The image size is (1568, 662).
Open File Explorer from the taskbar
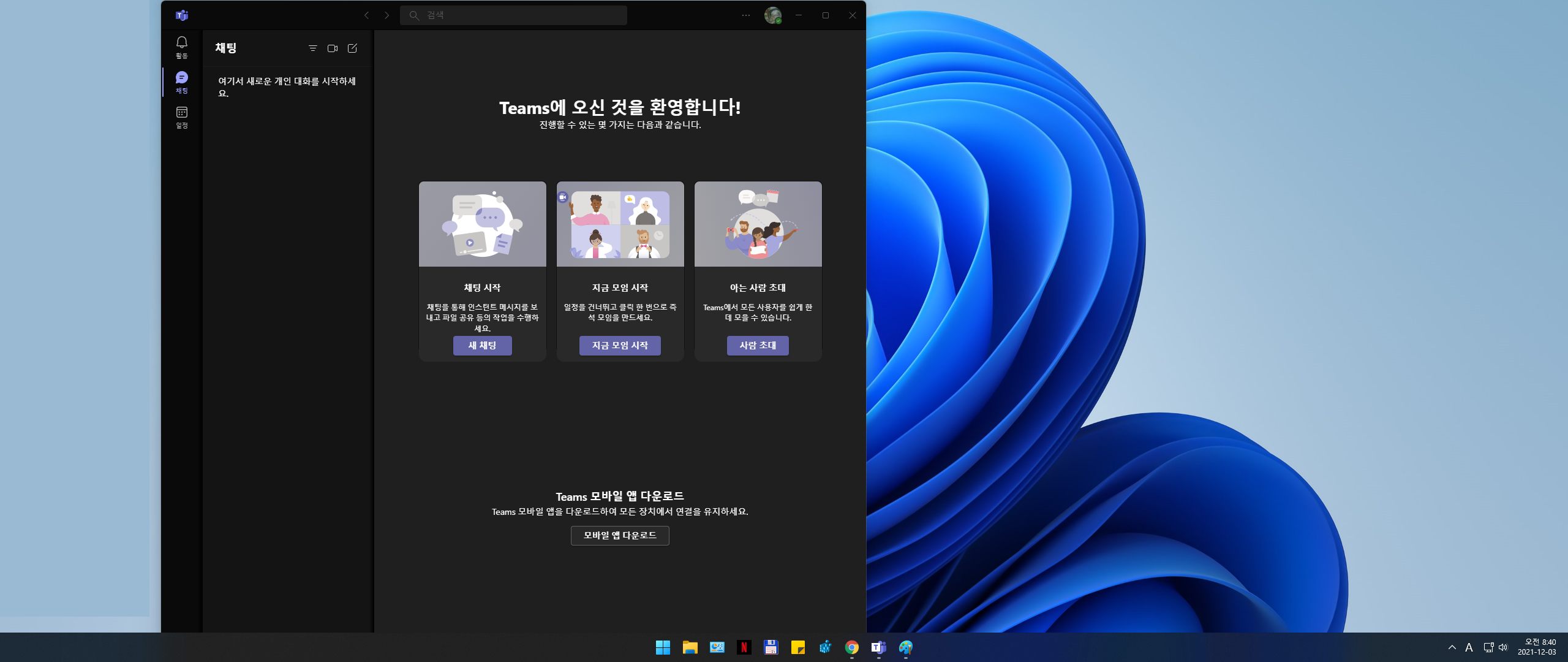[x=690, y=647]
